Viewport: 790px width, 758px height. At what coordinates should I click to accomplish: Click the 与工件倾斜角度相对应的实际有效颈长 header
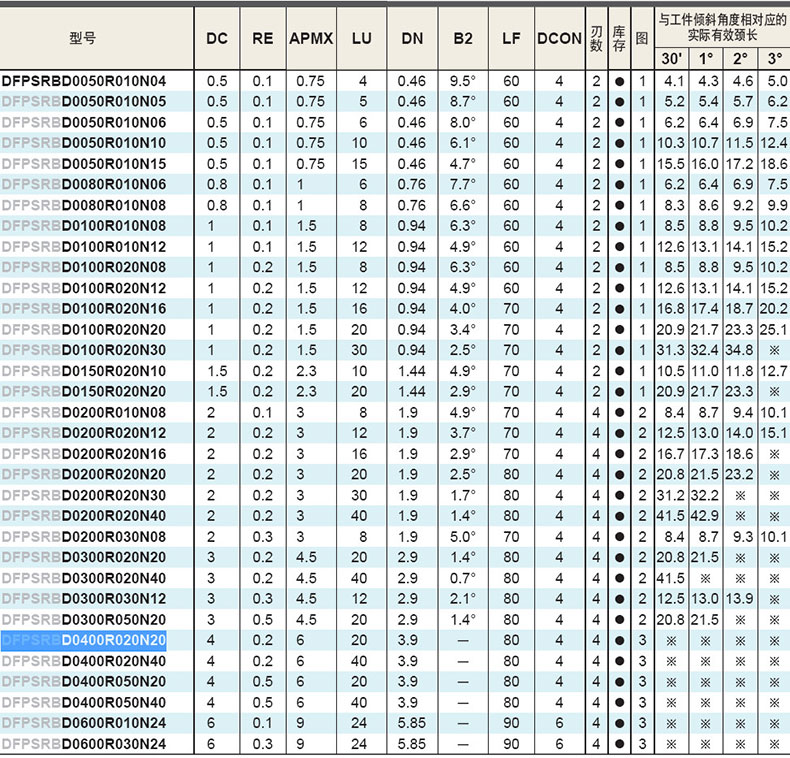click(722, 25)
